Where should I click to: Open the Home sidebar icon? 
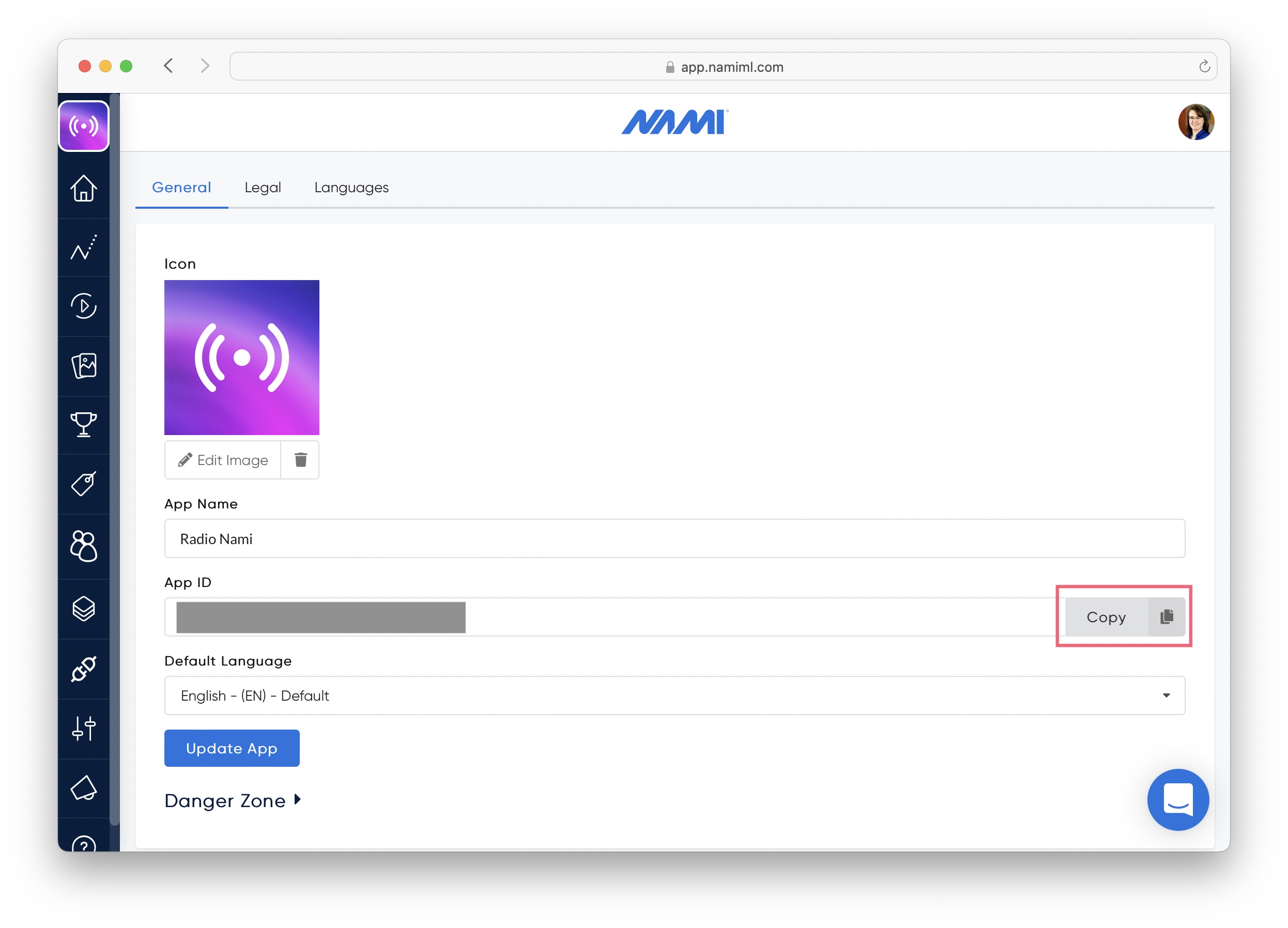point(84,188)
